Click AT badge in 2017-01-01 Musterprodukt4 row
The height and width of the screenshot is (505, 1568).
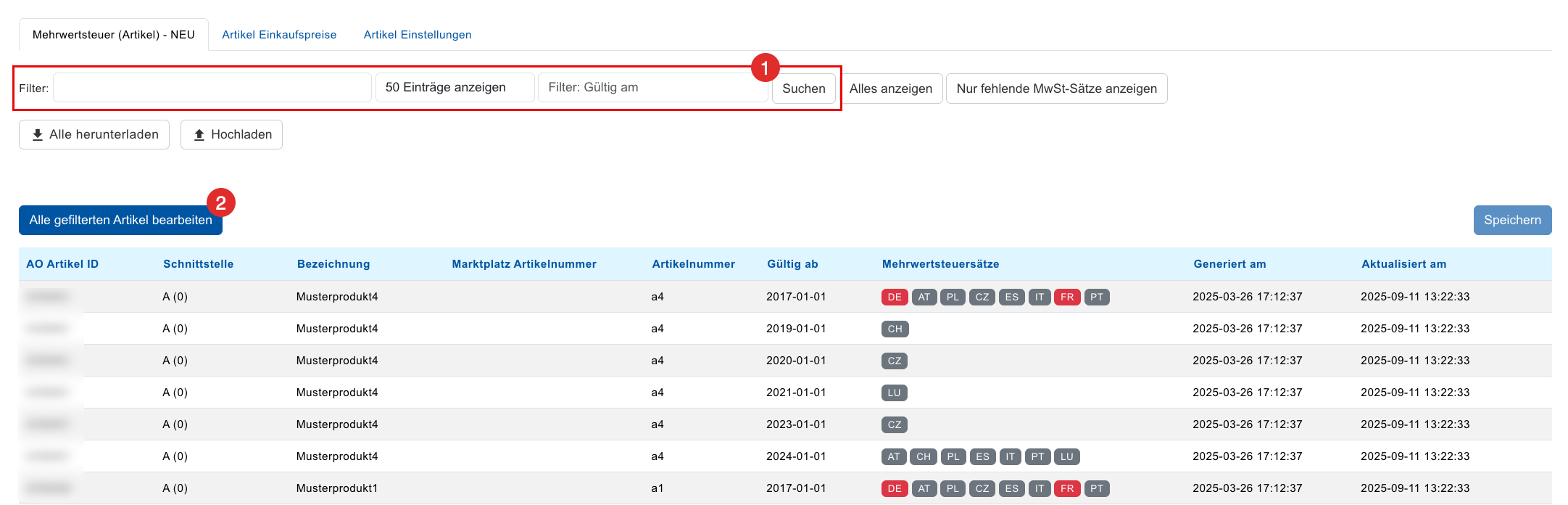pos(924,297)
